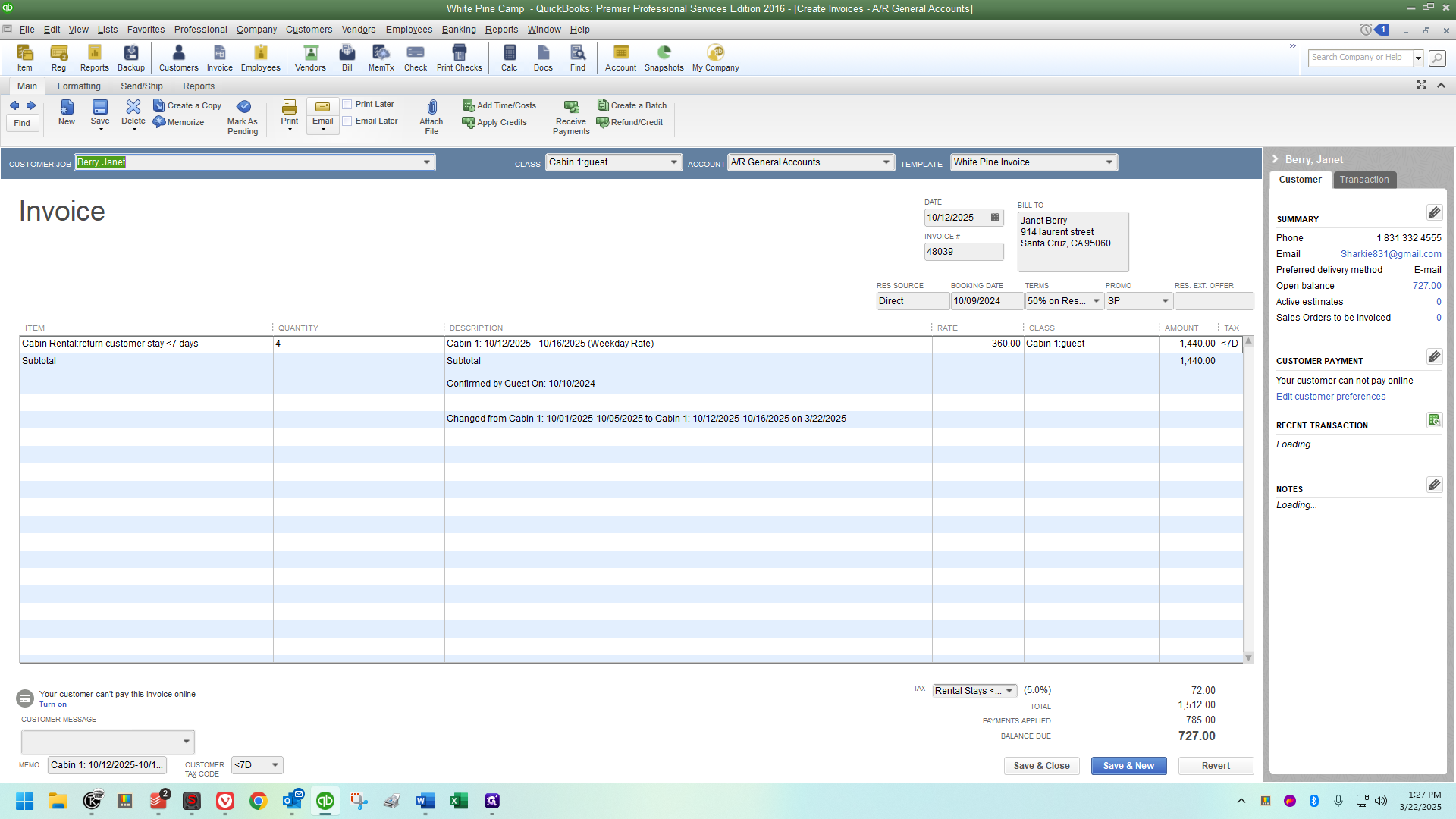1456x819 pixels.
Task: Create a New invoice from ribbon
Action: tap(67, 112)
